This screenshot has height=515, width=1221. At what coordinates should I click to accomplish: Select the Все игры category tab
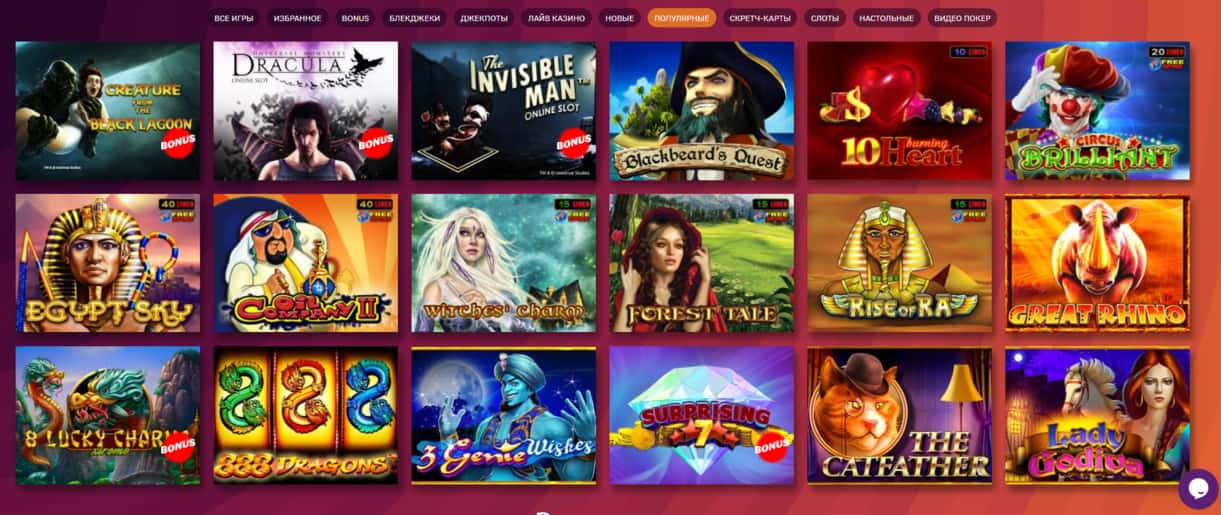coord(234,18)
